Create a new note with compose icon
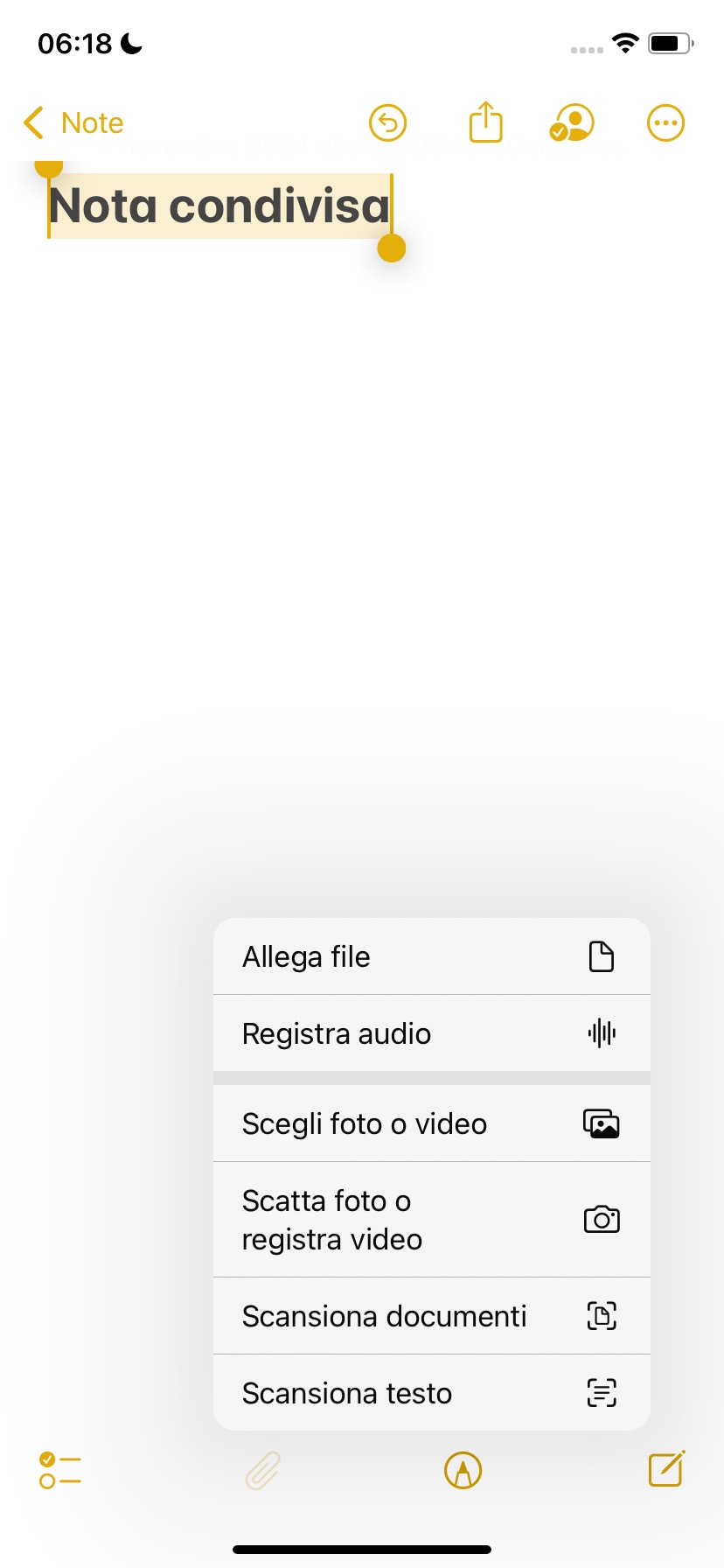This screenshot has height=1568, width=724. click(666, 1468)
